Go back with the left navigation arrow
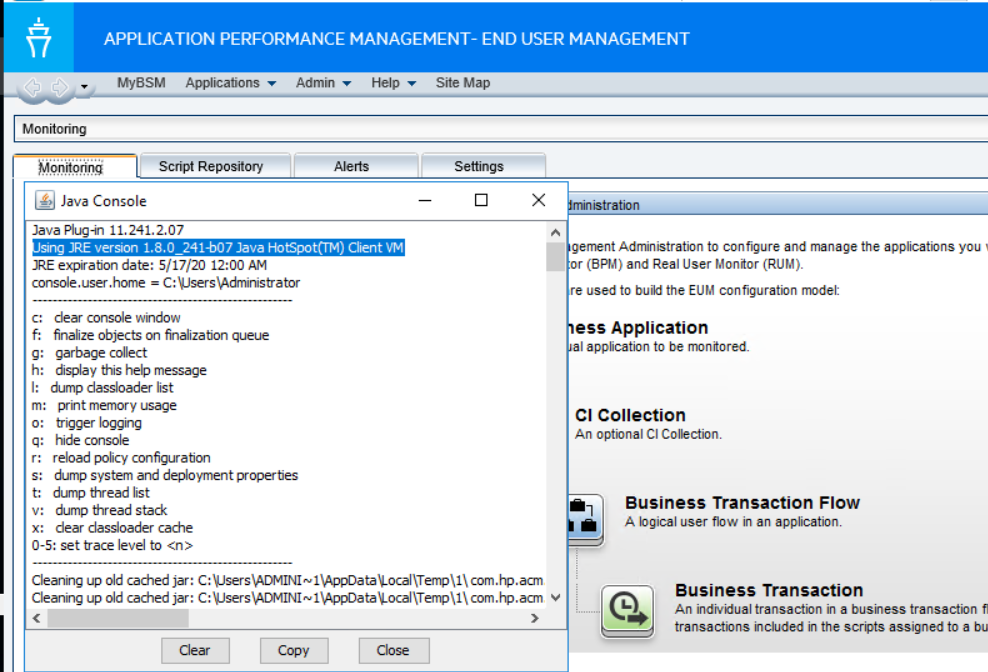 coord(33,86)
